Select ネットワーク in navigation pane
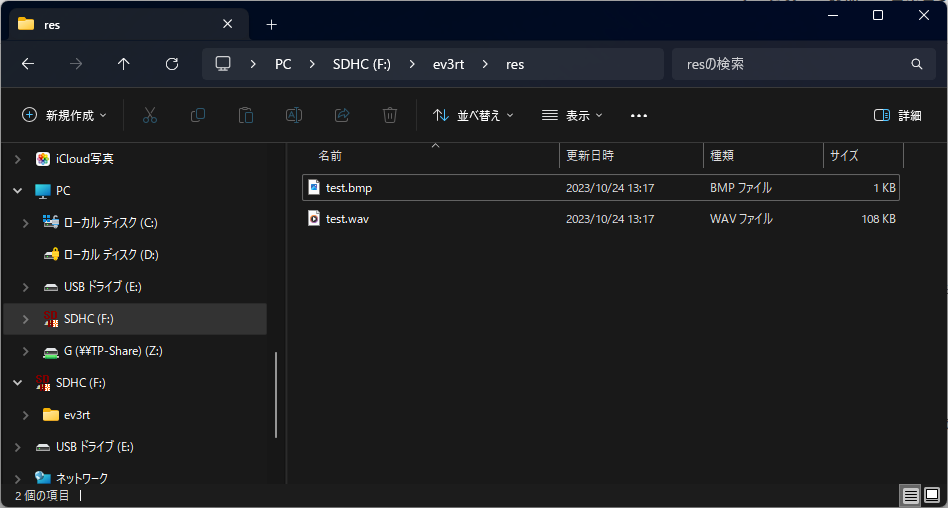 [82, 479]
